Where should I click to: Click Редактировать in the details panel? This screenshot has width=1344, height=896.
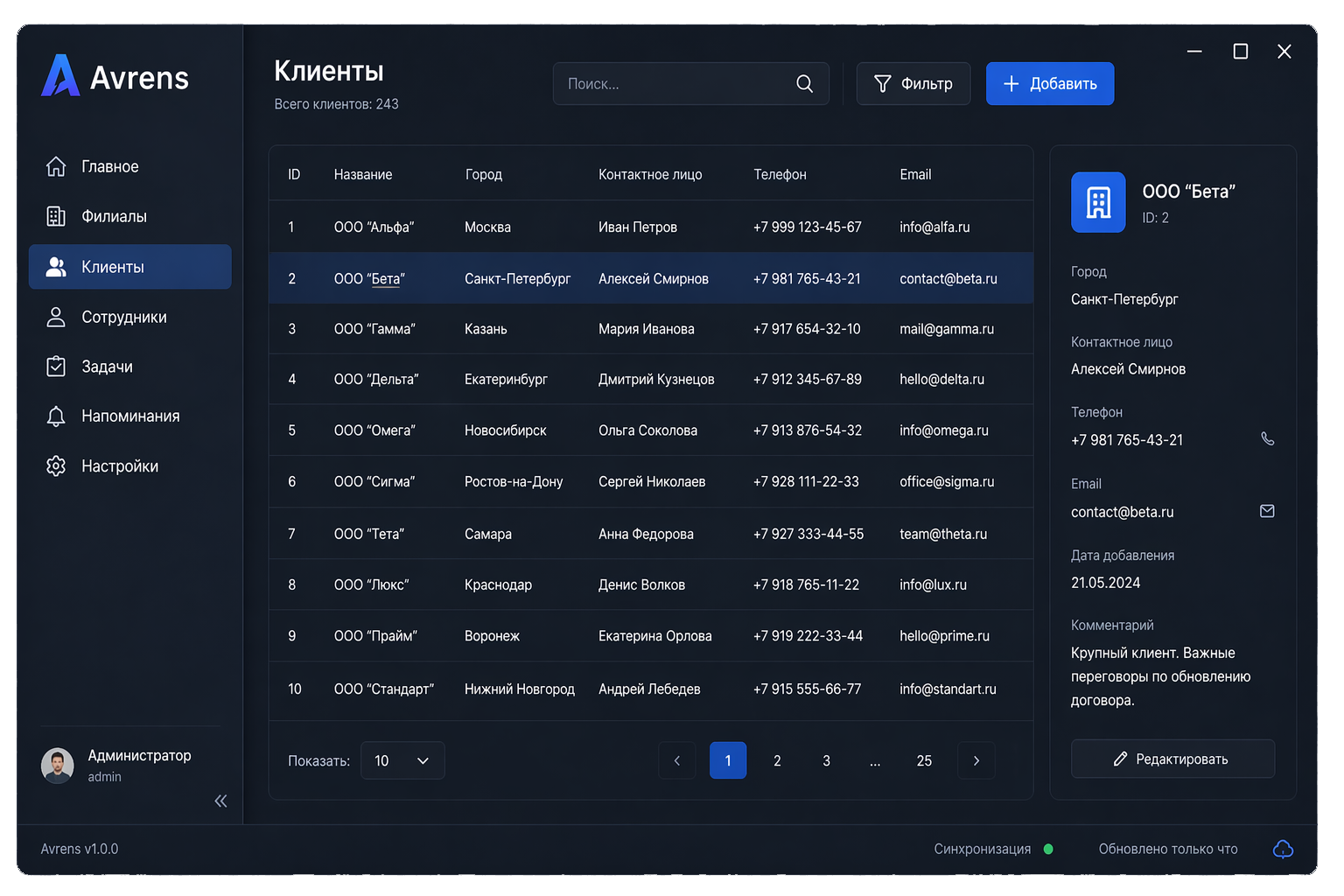(1172, 759)
